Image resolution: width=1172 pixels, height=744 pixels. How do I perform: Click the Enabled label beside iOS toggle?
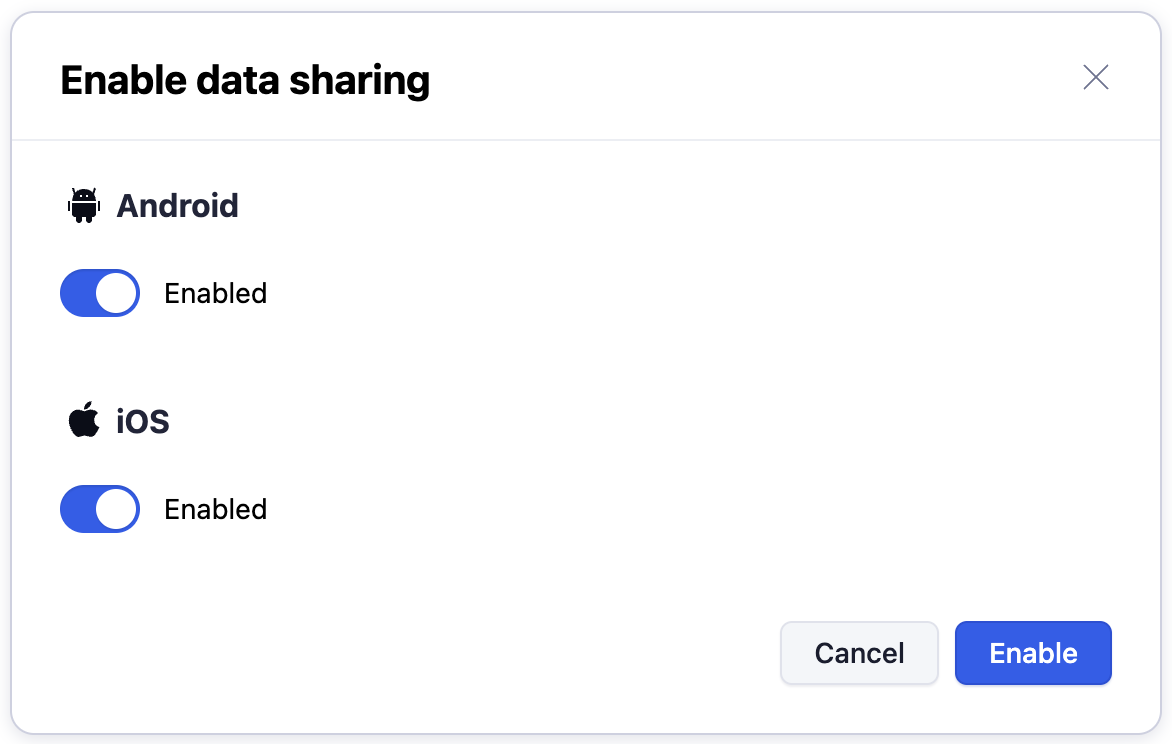pos(216,510)
